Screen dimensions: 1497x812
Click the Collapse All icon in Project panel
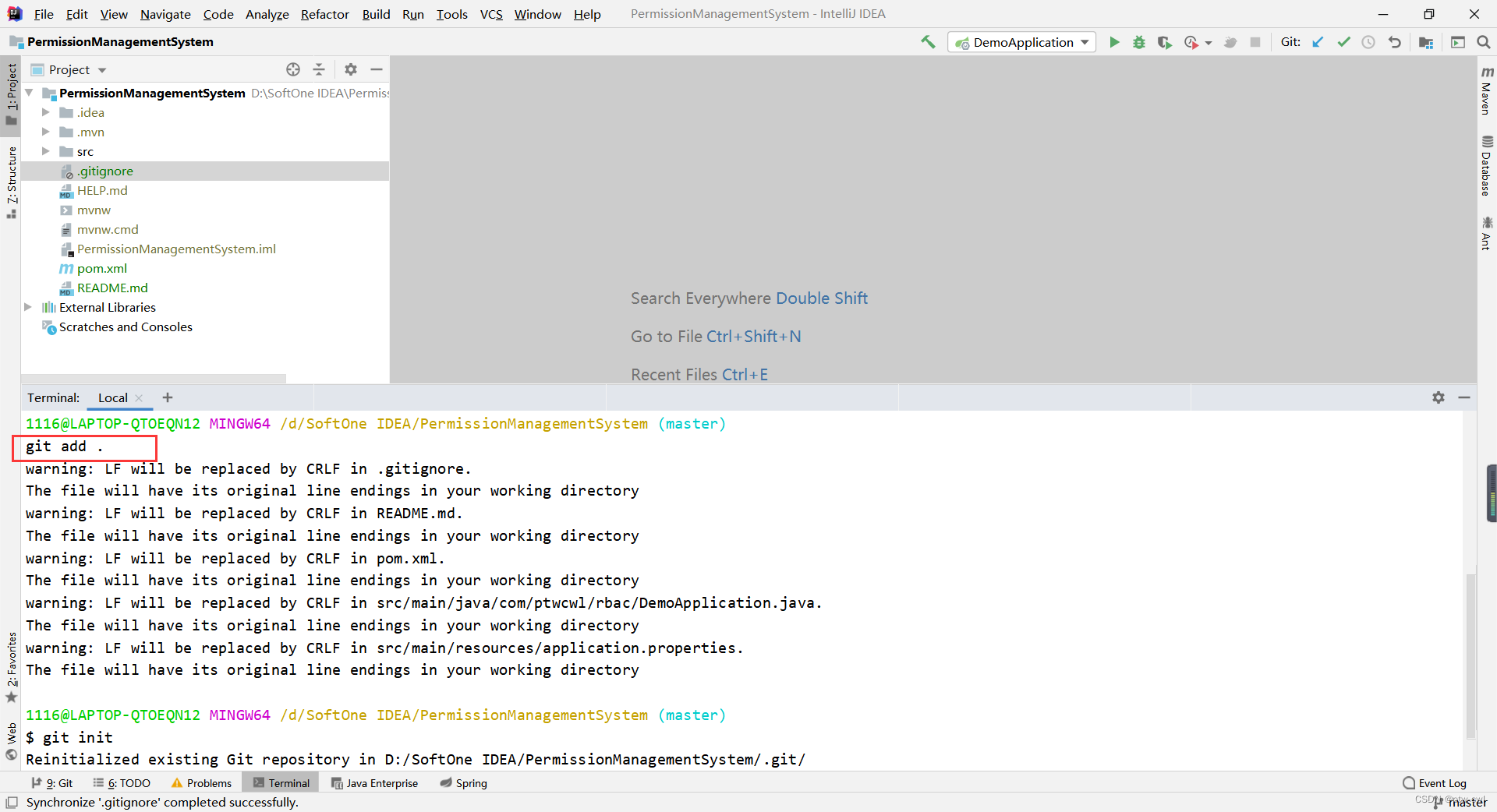coord(319,69)
